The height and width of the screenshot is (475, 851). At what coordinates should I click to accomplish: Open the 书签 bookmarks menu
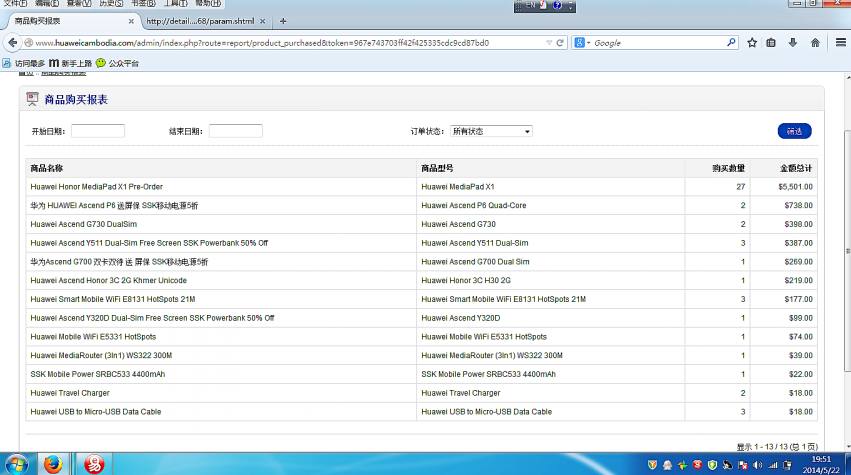(143, 3)
